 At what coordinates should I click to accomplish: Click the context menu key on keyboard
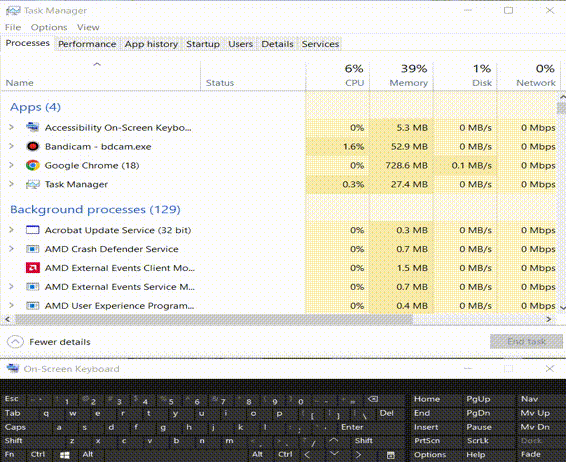pos(390,455)
